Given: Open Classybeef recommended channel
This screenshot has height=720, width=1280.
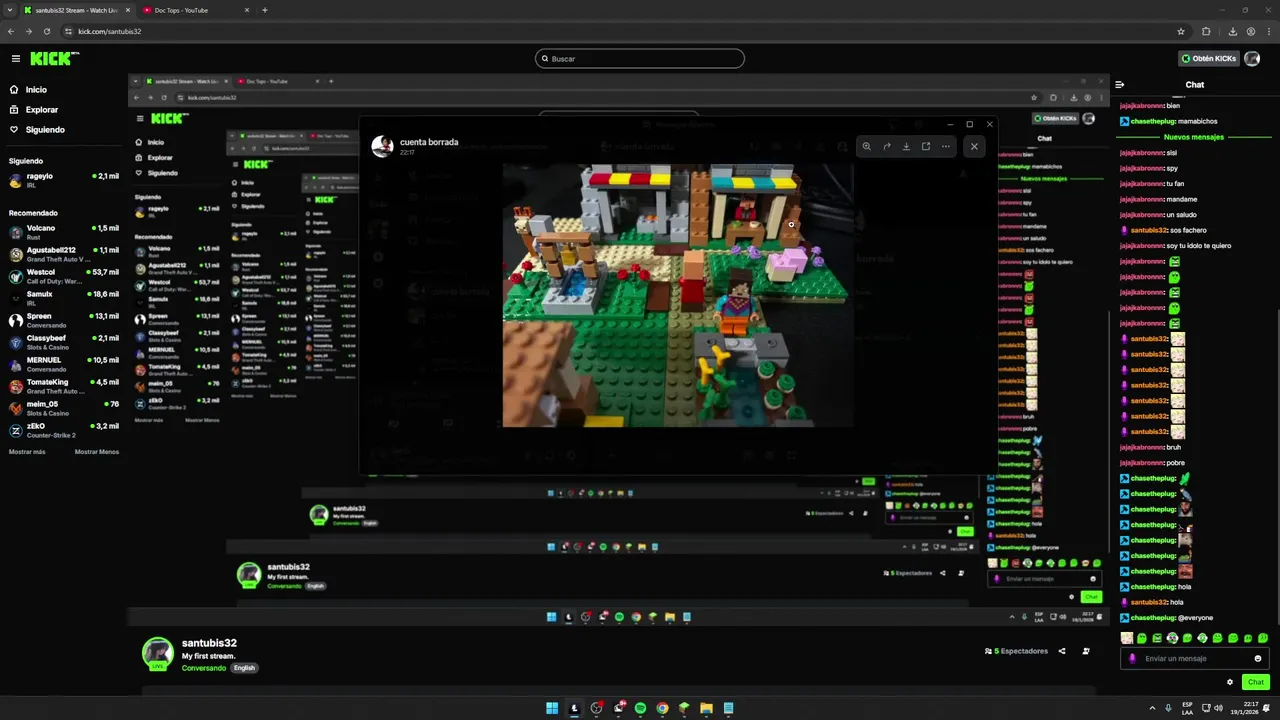Looking at the screenshot, I should pos(64,342).
